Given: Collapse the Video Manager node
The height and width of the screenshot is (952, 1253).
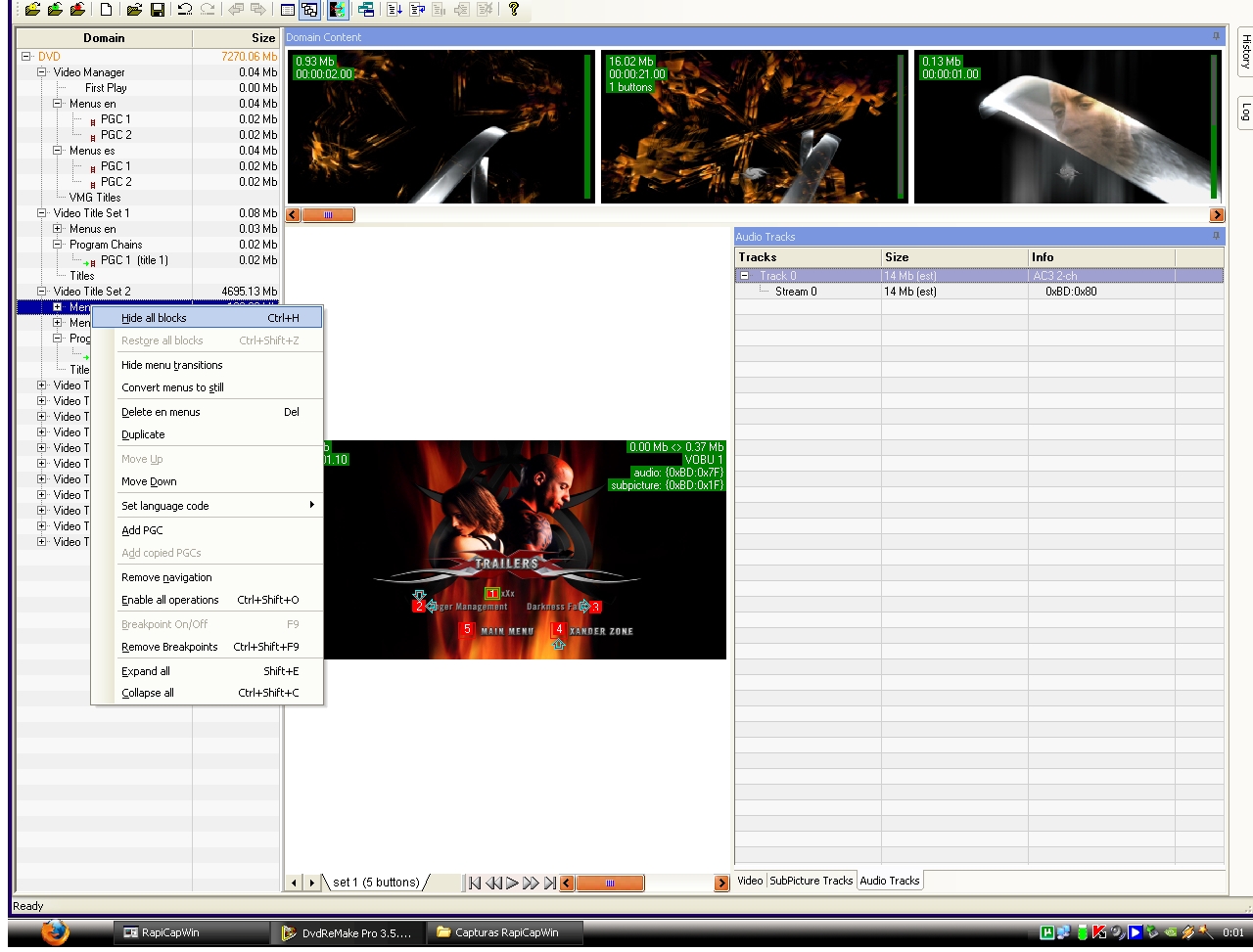Looking at the screenshot, I should [42, 72].
